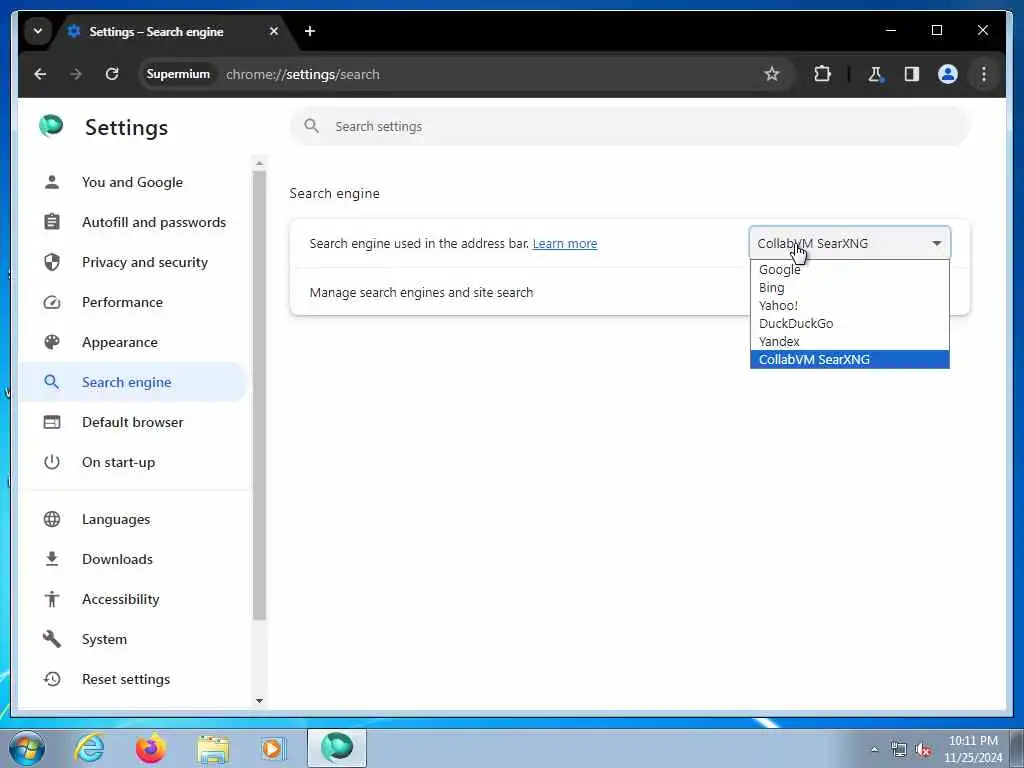Click the Learn more link
1024x768 pixels.
[565, 244]
